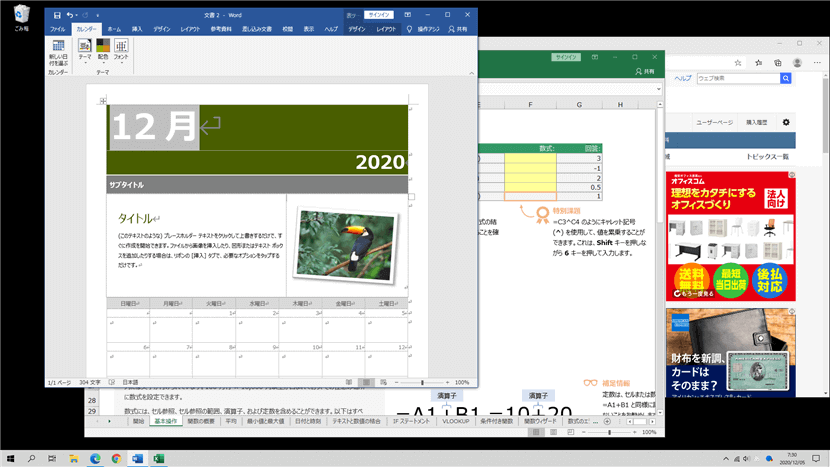Open the 参考資料 tab in Word
The height and width of the screenshot is (467, 830).
pyautogui.click(x=221, y=29)
